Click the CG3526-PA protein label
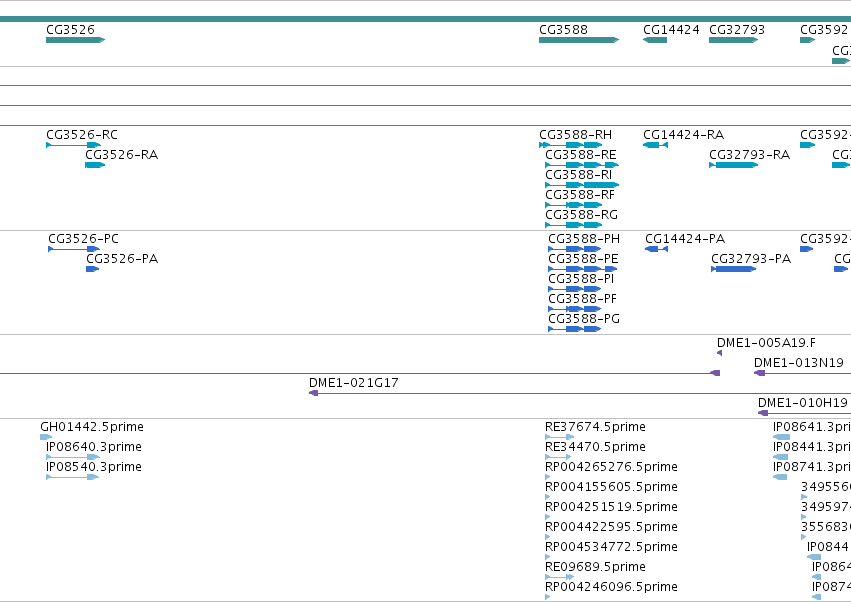851x602 pixels. point(122,259)
